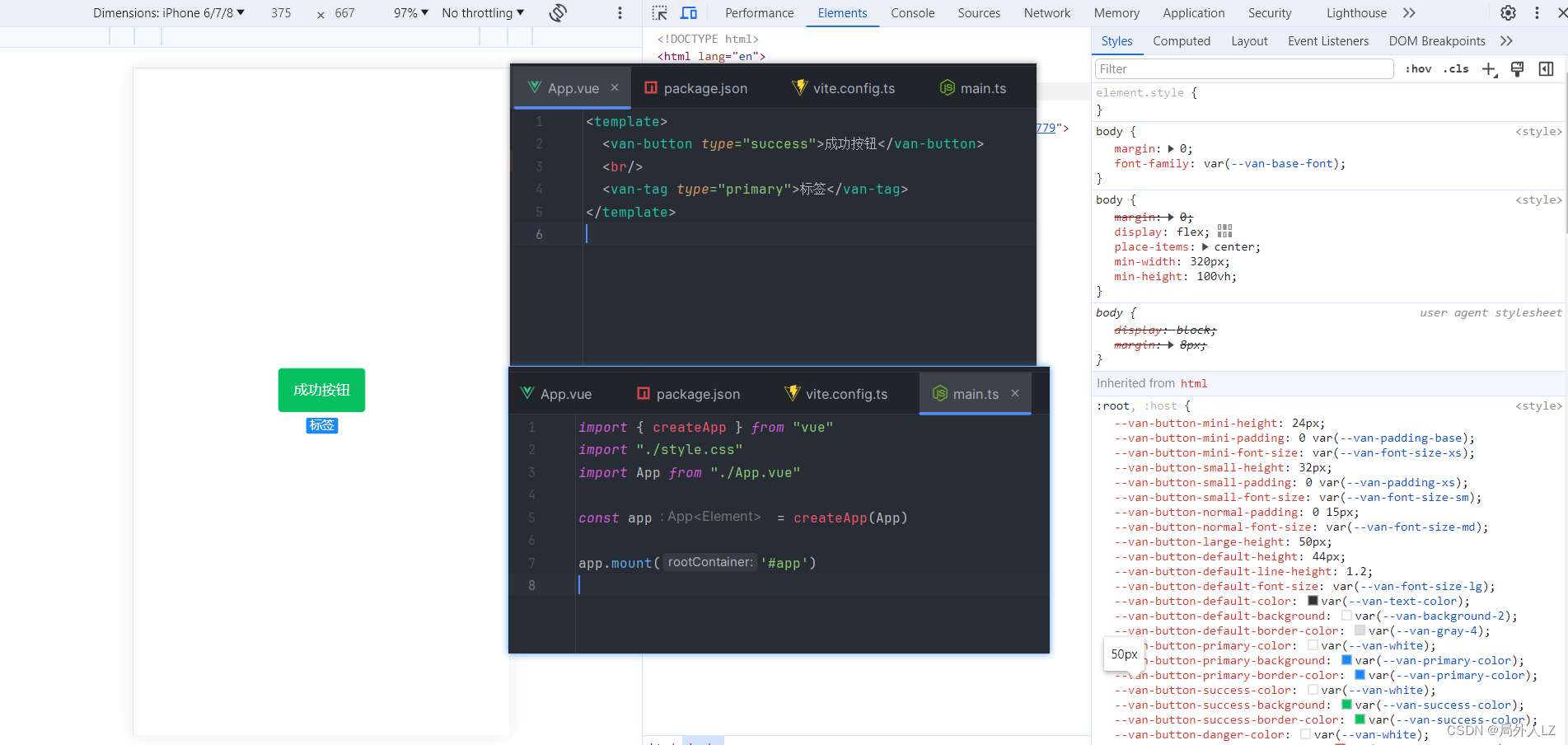Close the App.vue tab in upper editor
The image size is (1568, 745).
tap(615, 87)
